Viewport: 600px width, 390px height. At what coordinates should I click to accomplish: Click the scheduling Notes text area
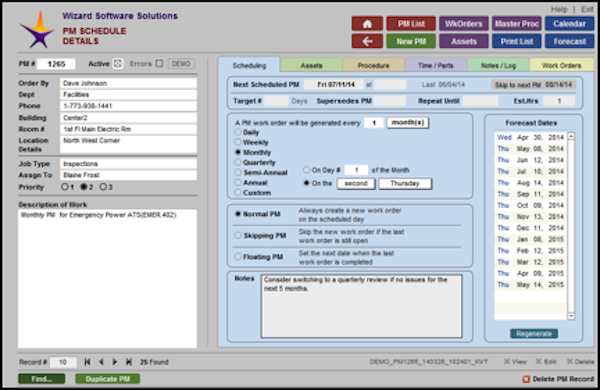pos(361,306)
